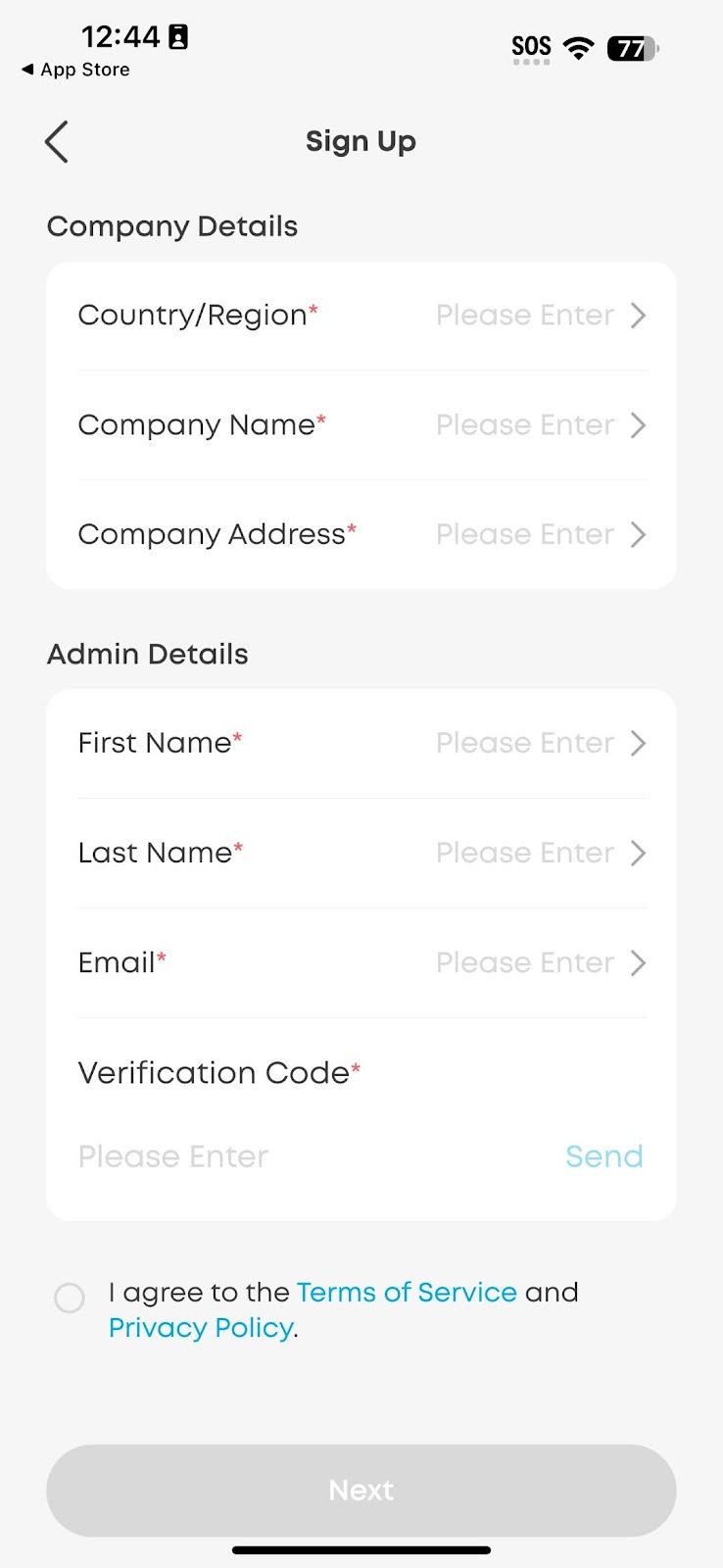The image size is (723, 1568).
Task: Enter text in Email field
Action: click(x=525, y=963)
